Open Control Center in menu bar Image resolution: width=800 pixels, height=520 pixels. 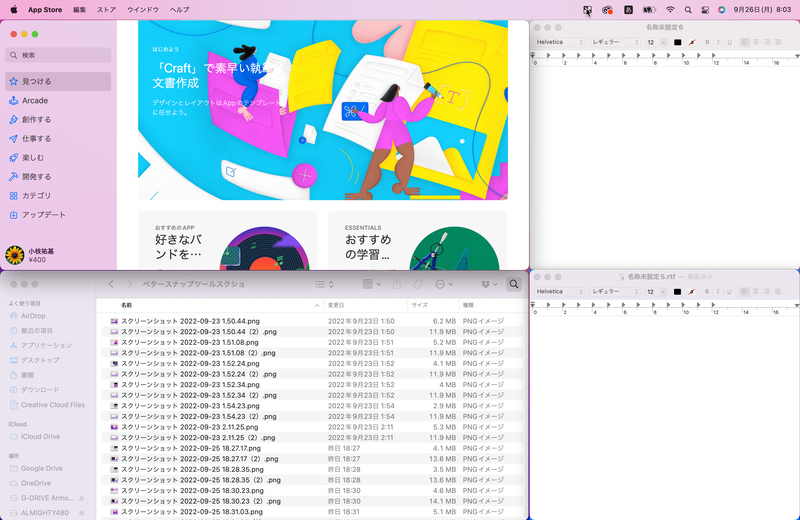coord(705,10)
